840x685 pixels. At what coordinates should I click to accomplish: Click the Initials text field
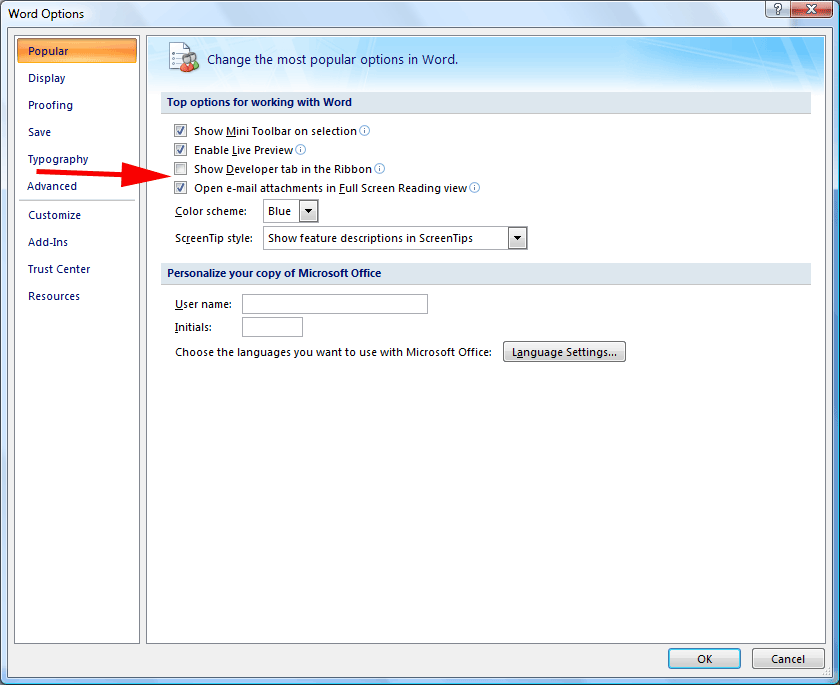tap(272, 327)
